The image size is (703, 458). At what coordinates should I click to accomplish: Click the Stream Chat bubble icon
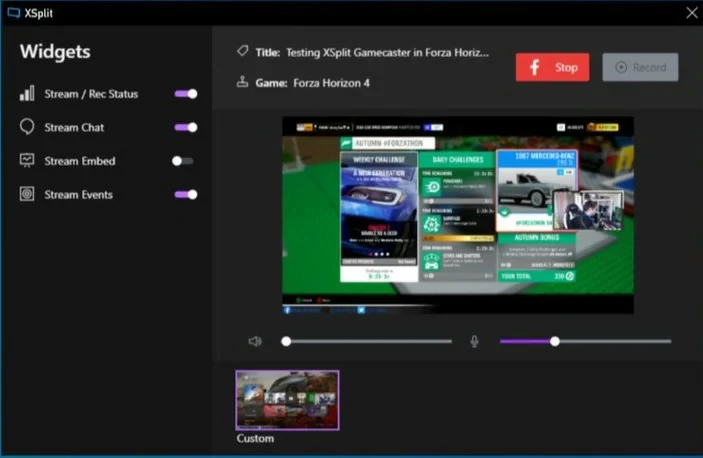click(27, 127)
